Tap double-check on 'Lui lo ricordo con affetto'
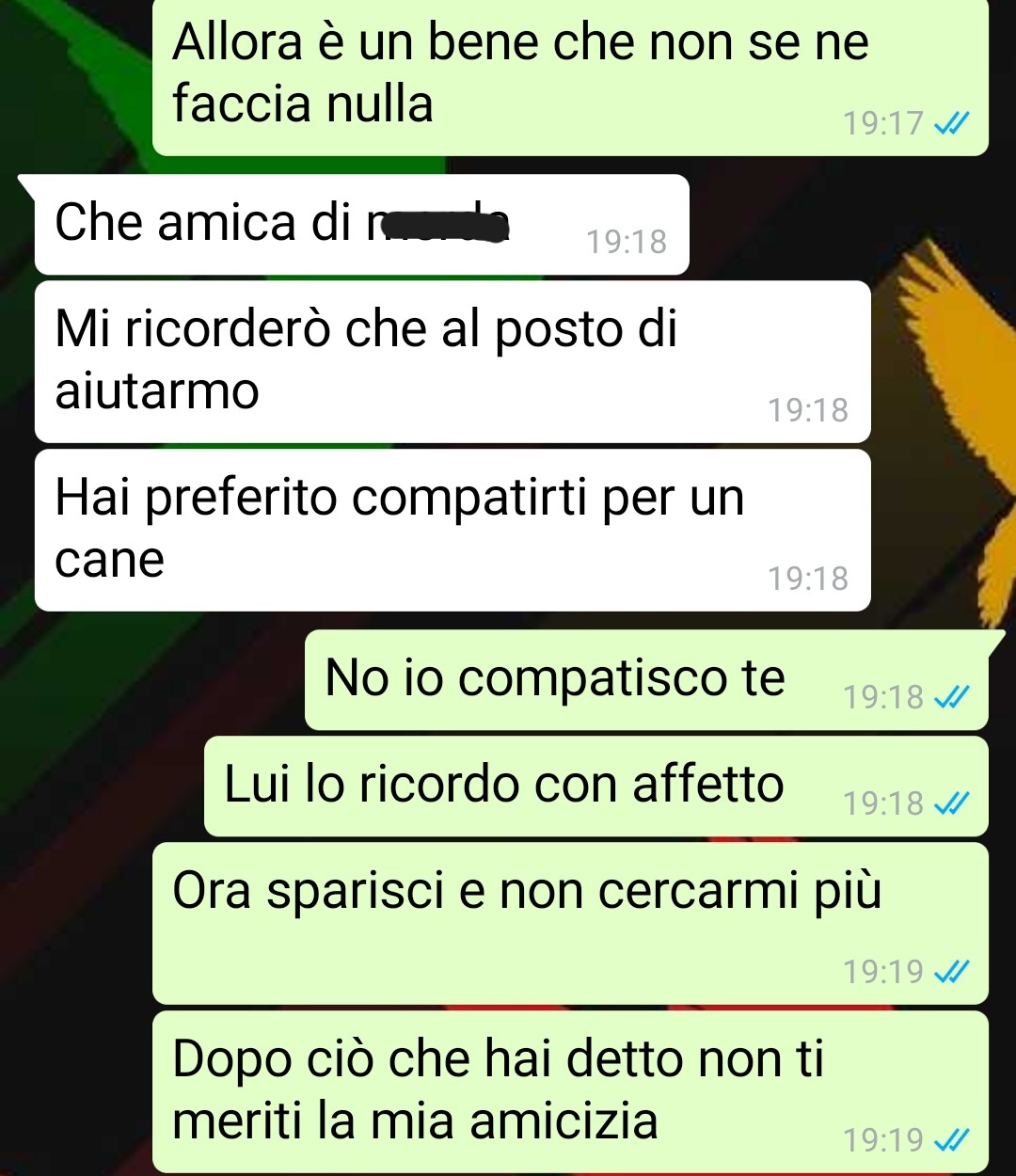 [950, 803]
